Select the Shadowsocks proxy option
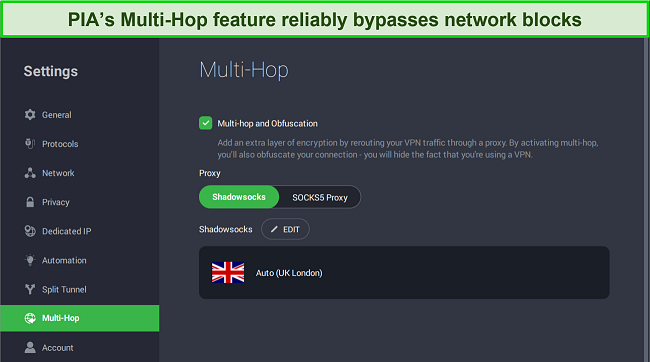The image size is (650, 362). click(239, 197)
